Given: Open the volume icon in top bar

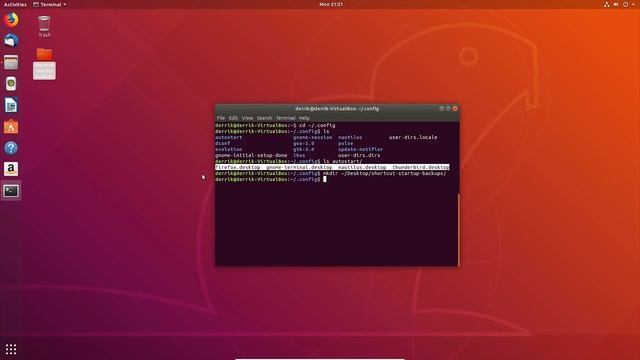Looking at the screenshot, I should (x=616, y=4).
